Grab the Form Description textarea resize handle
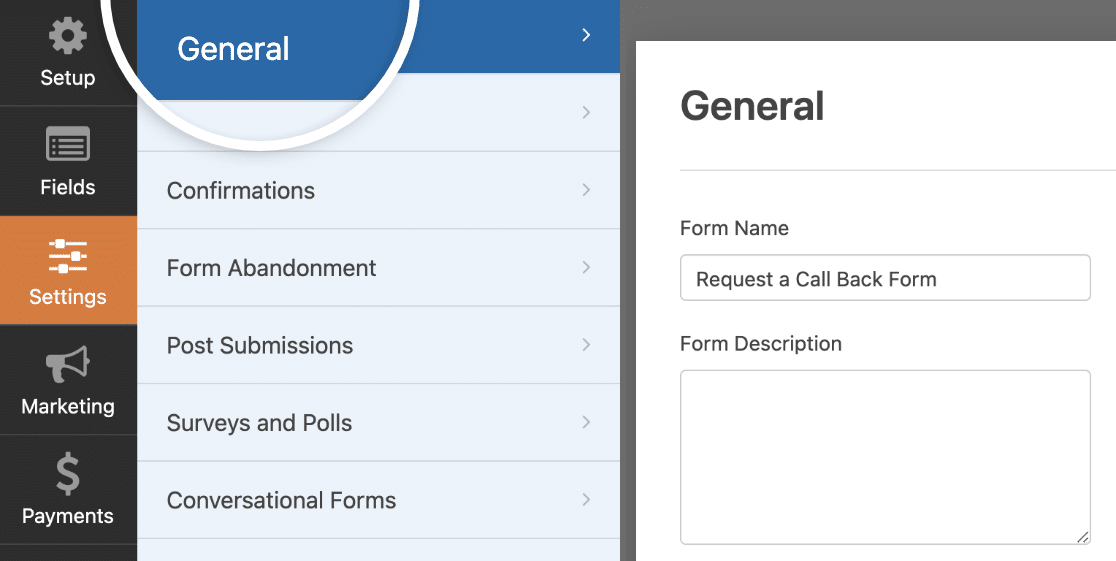This screenshot has height=561, width=1116. [1083, 538]
